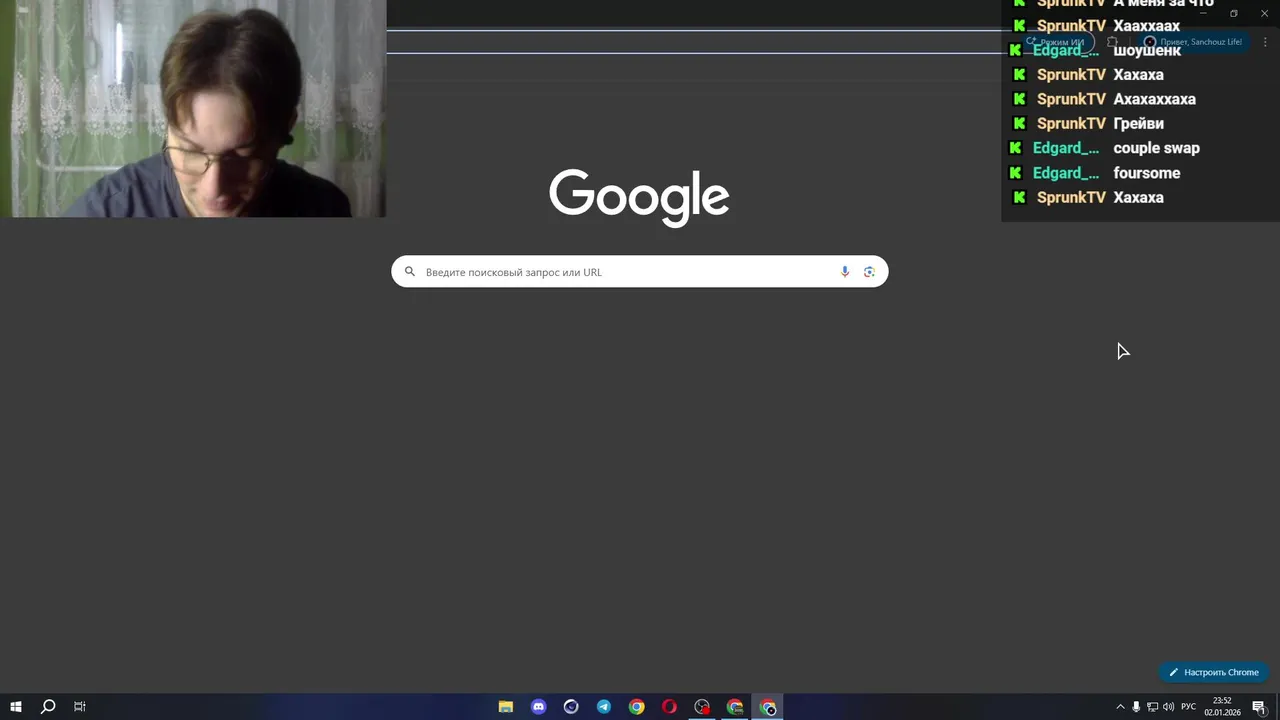Open Opera browser from the taskbar

pyautogui.click(x=669, y=707)
